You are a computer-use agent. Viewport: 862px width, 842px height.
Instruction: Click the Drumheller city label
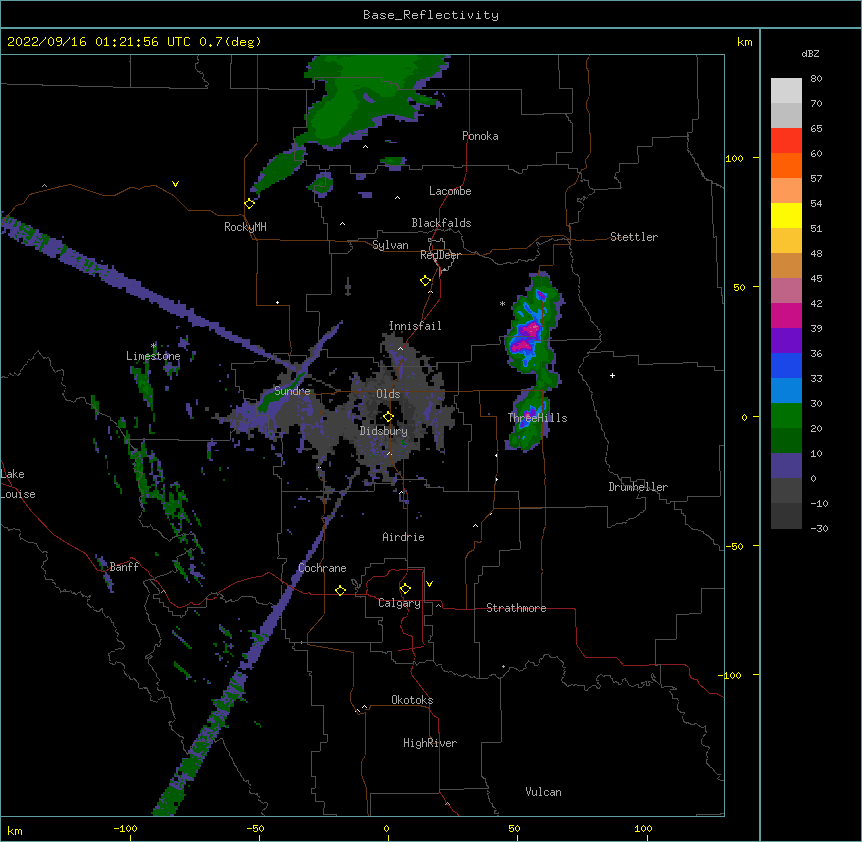coord(638,487)
